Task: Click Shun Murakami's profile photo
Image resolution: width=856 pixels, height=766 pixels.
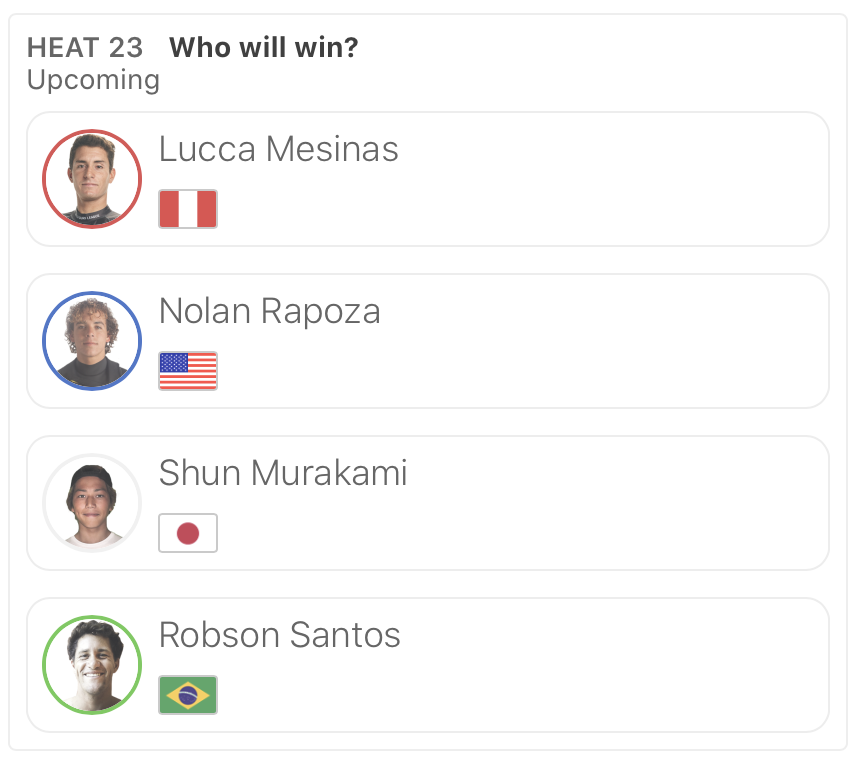Action: tap(92, 503)
